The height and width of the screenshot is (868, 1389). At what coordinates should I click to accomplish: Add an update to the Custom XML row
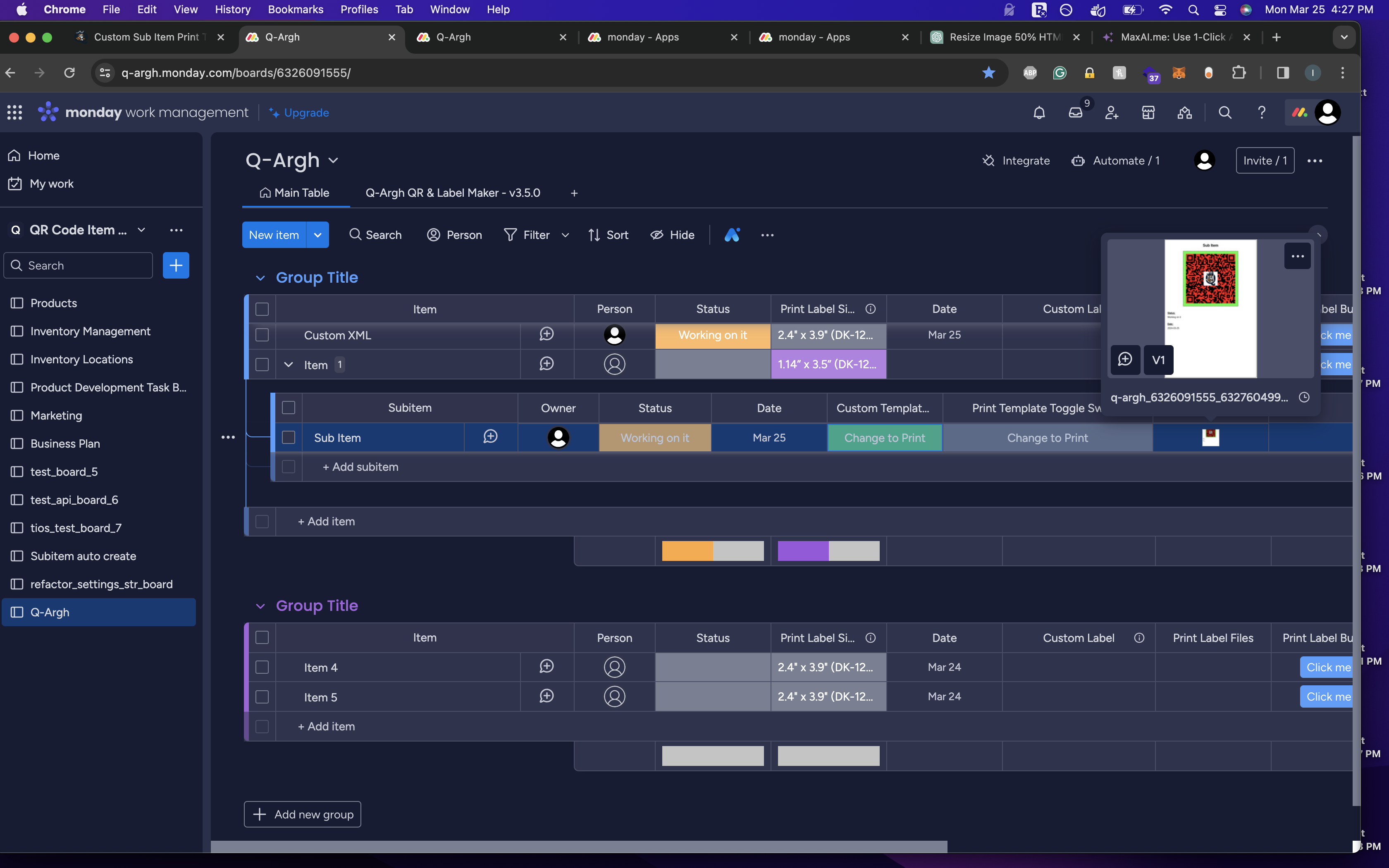tap(547, 334)
